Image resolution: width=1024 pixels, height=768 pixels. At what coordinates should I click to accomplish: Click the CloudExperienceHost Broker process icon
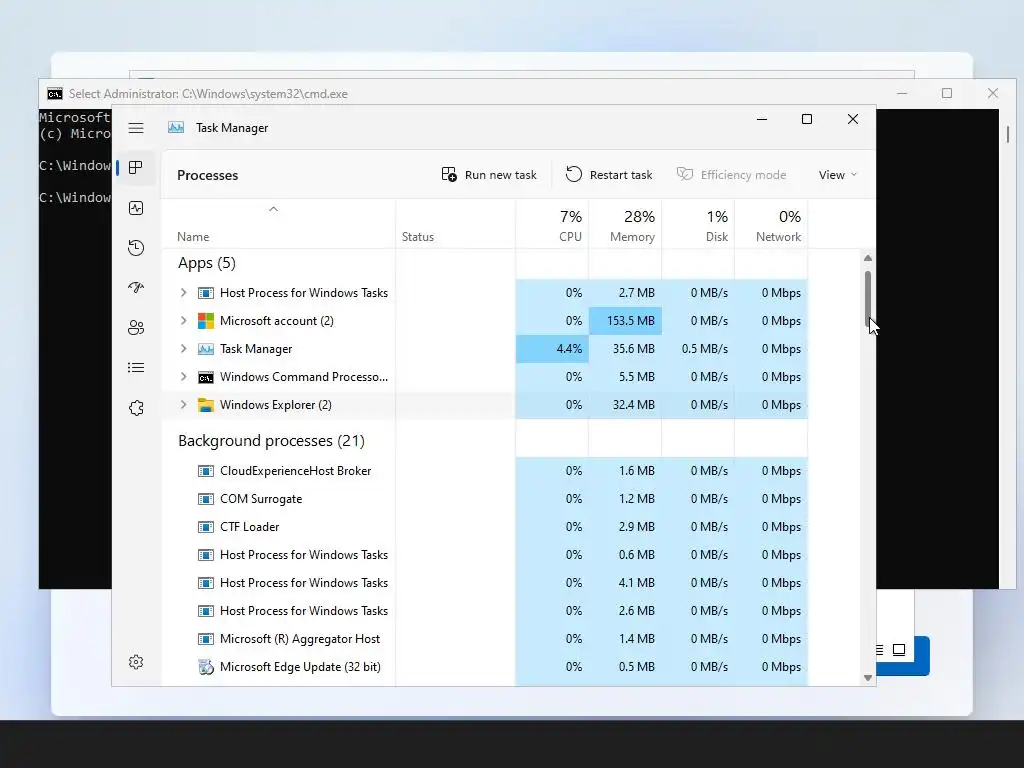206,471
